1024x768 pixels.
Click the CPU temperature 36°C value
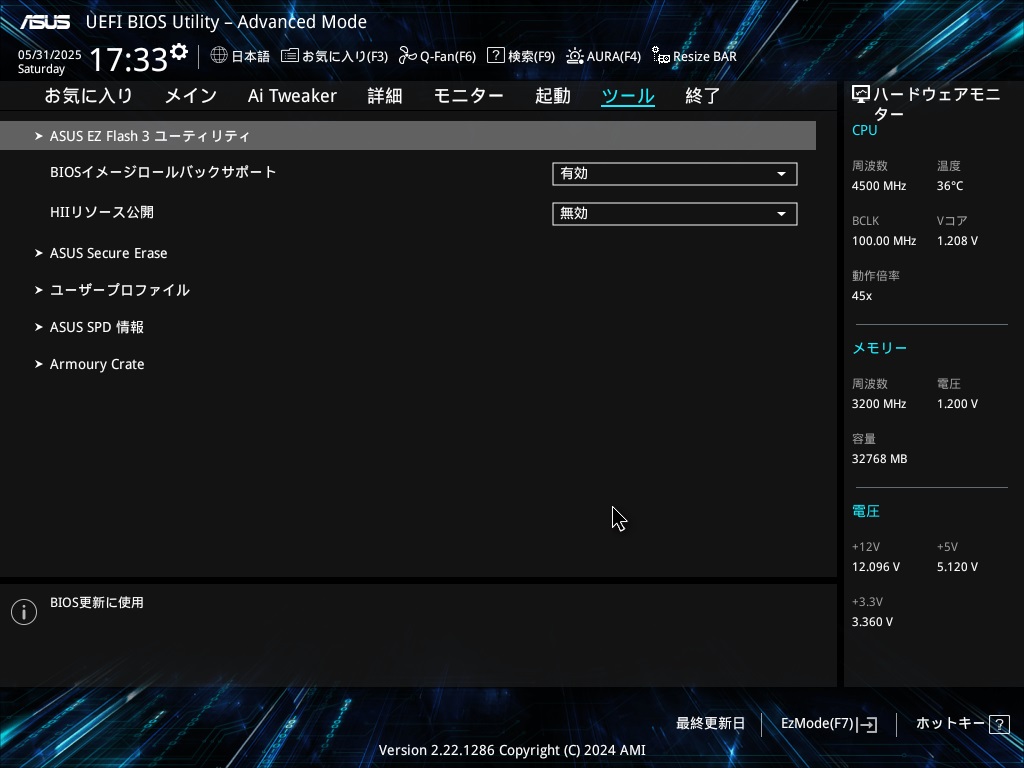click(x=950, y=186)
